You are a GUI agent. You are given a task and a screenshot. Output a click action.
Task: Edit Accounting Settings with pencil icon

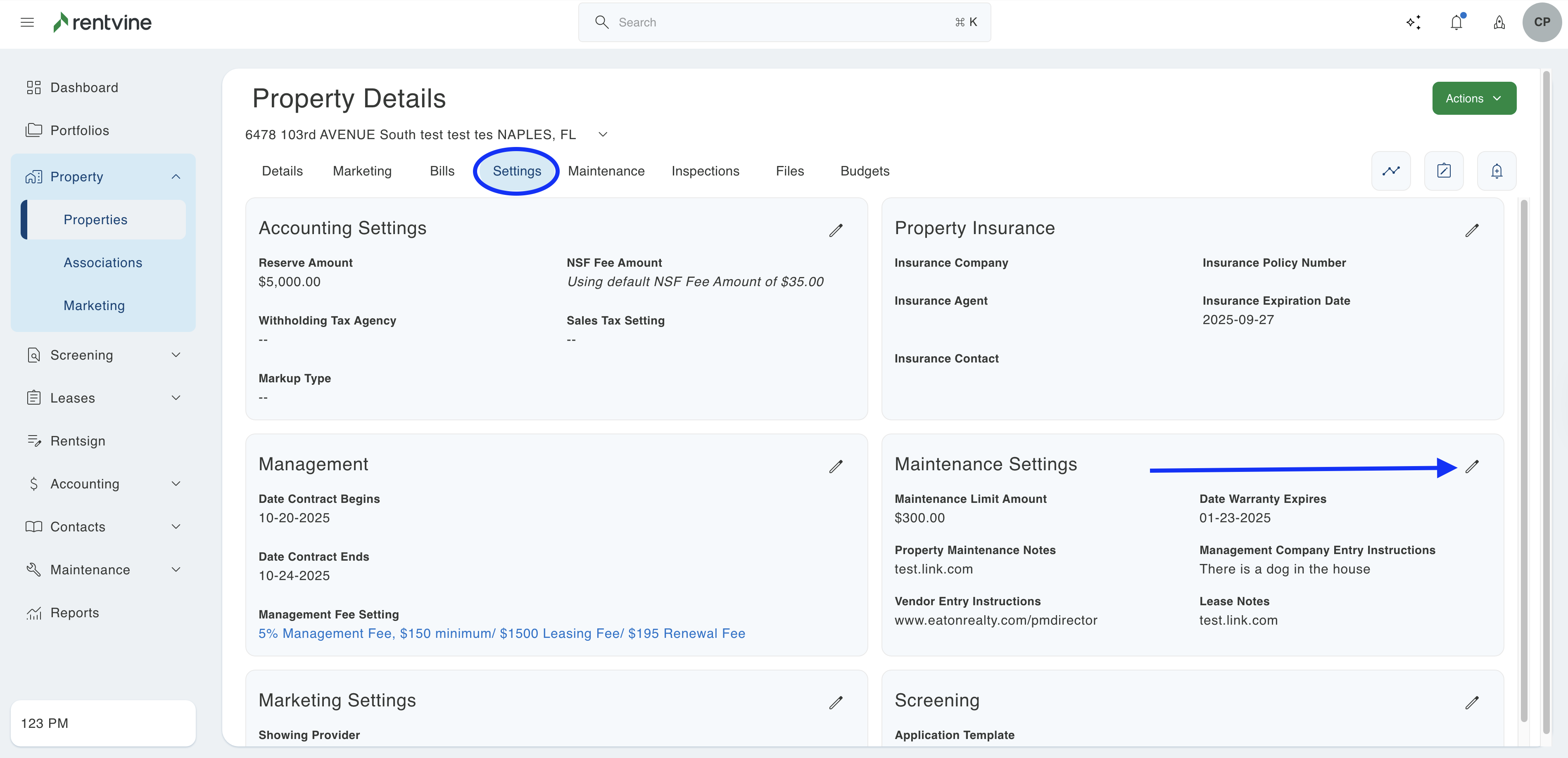836,230
